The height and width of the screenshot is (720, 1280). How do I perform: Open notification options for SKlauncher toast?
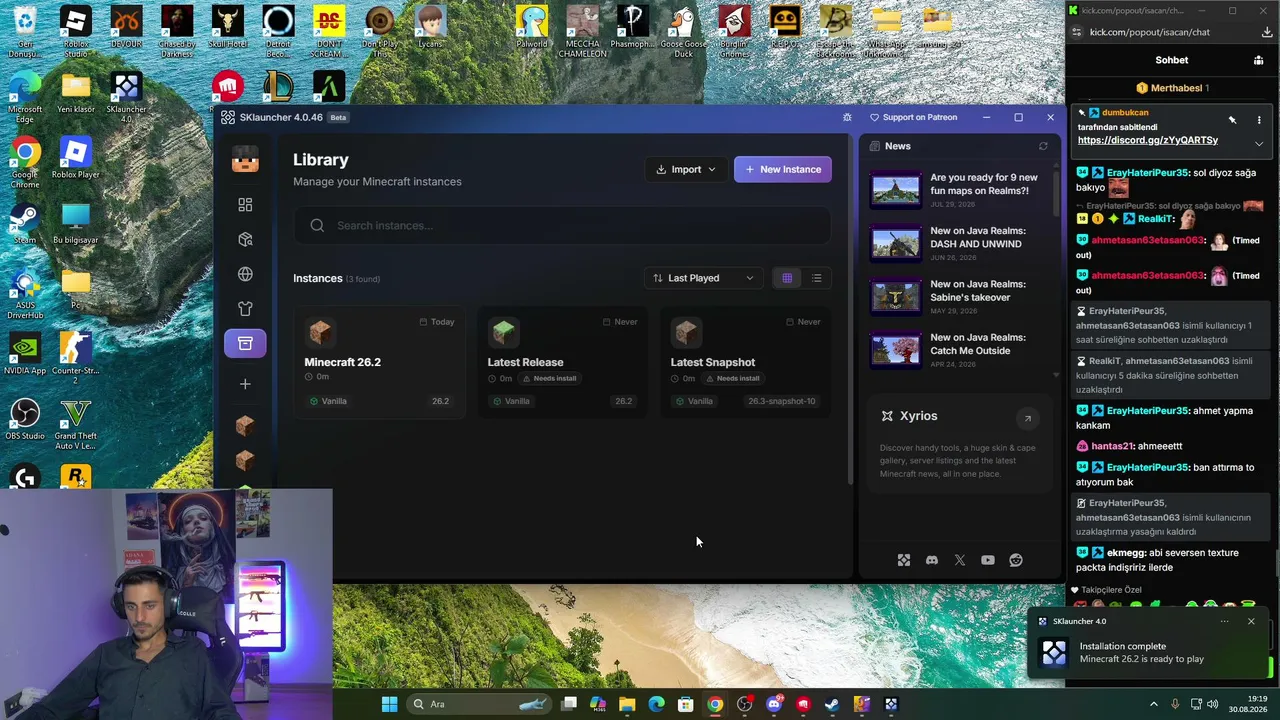pyautogui.click(x=1224, y=621)
